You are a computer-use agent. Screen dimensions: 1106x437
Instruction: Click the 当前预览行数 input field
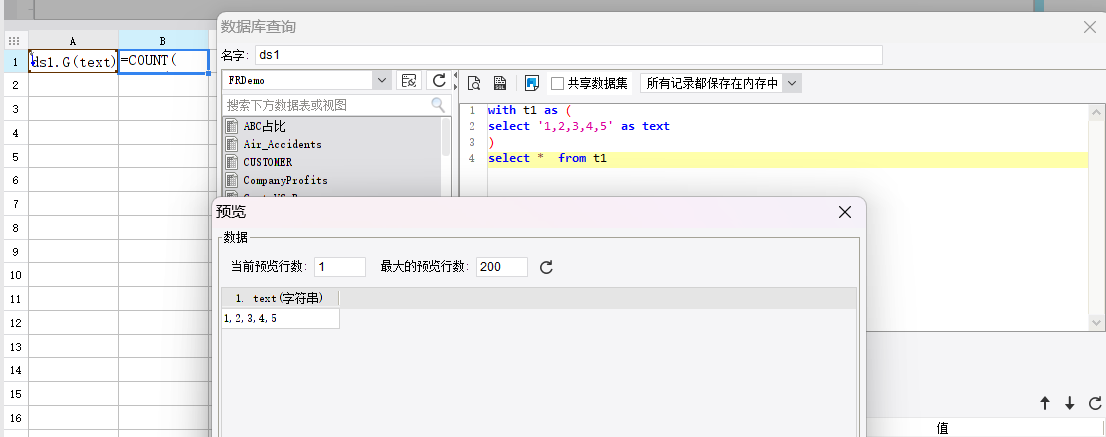[340, 266]
